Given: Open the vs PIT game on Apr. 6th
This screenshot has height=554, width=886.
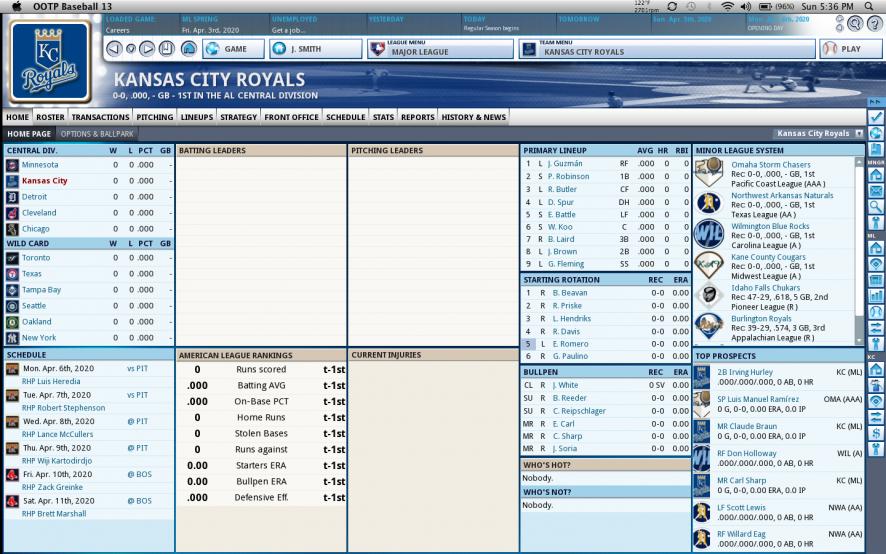Looking at the screenshot, I should tap(137, 369).
